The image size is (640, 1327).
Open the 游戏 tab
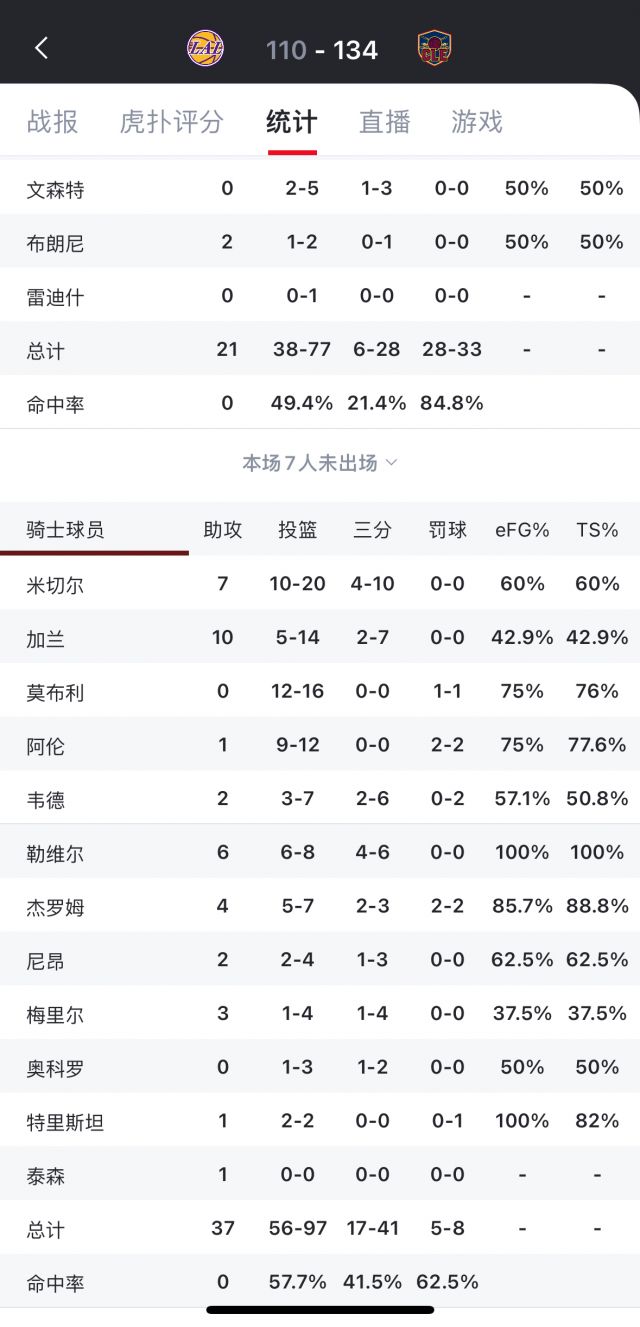click(477, 122)
